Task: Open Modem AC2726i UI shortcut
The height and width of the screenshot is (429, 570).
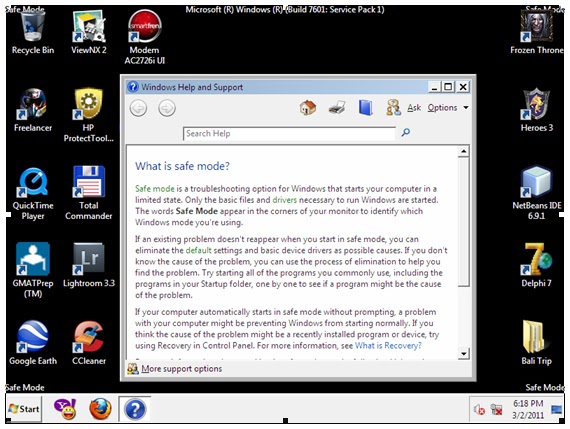Action: 145,37
